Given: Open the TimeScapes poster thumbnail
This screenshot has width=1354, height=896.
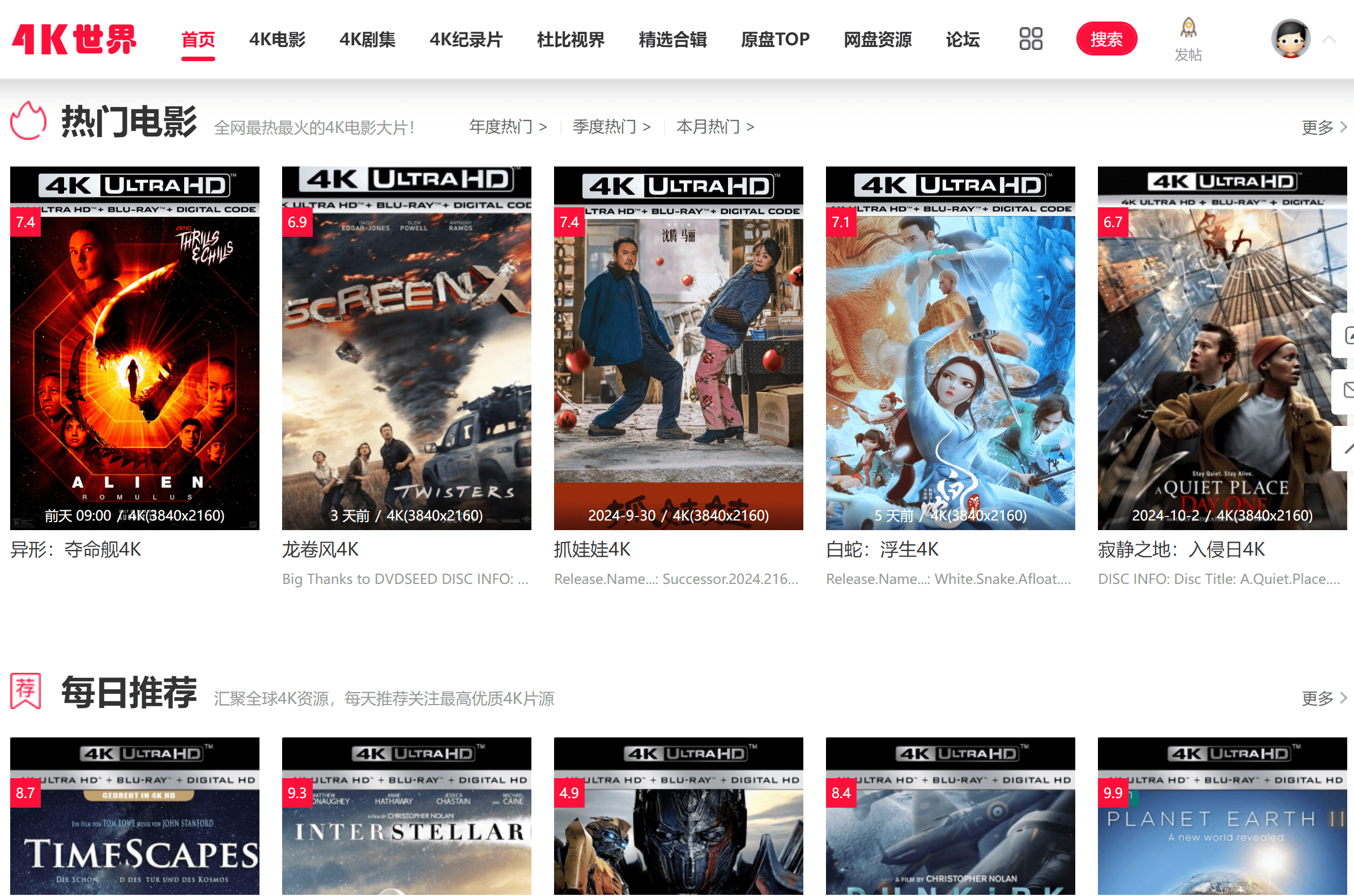Looking at the screenshot, I should point(135,816).
